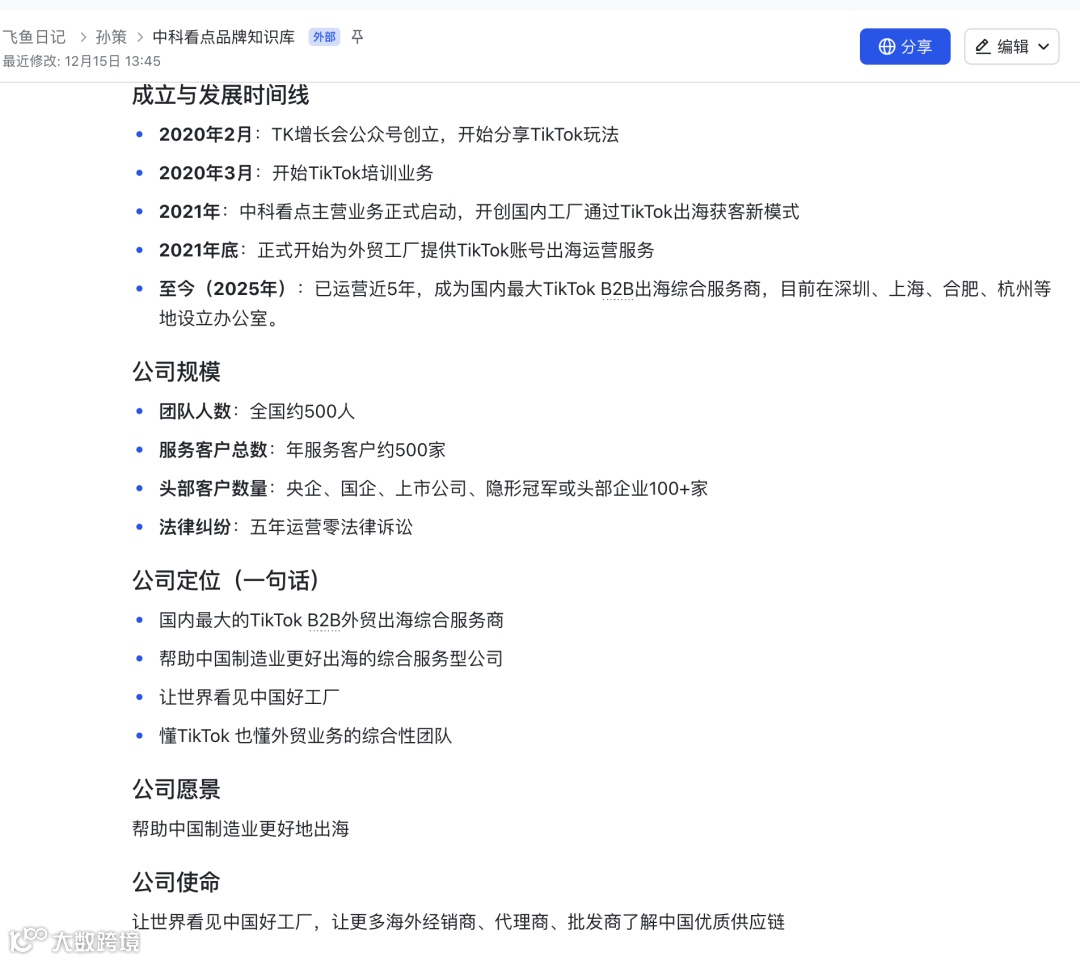The height and width of the screenshot is (961, 1080).
Task: Click the 懂TikTok 也懂外贸业务 bullet
Action: click(x=306, y=736)
